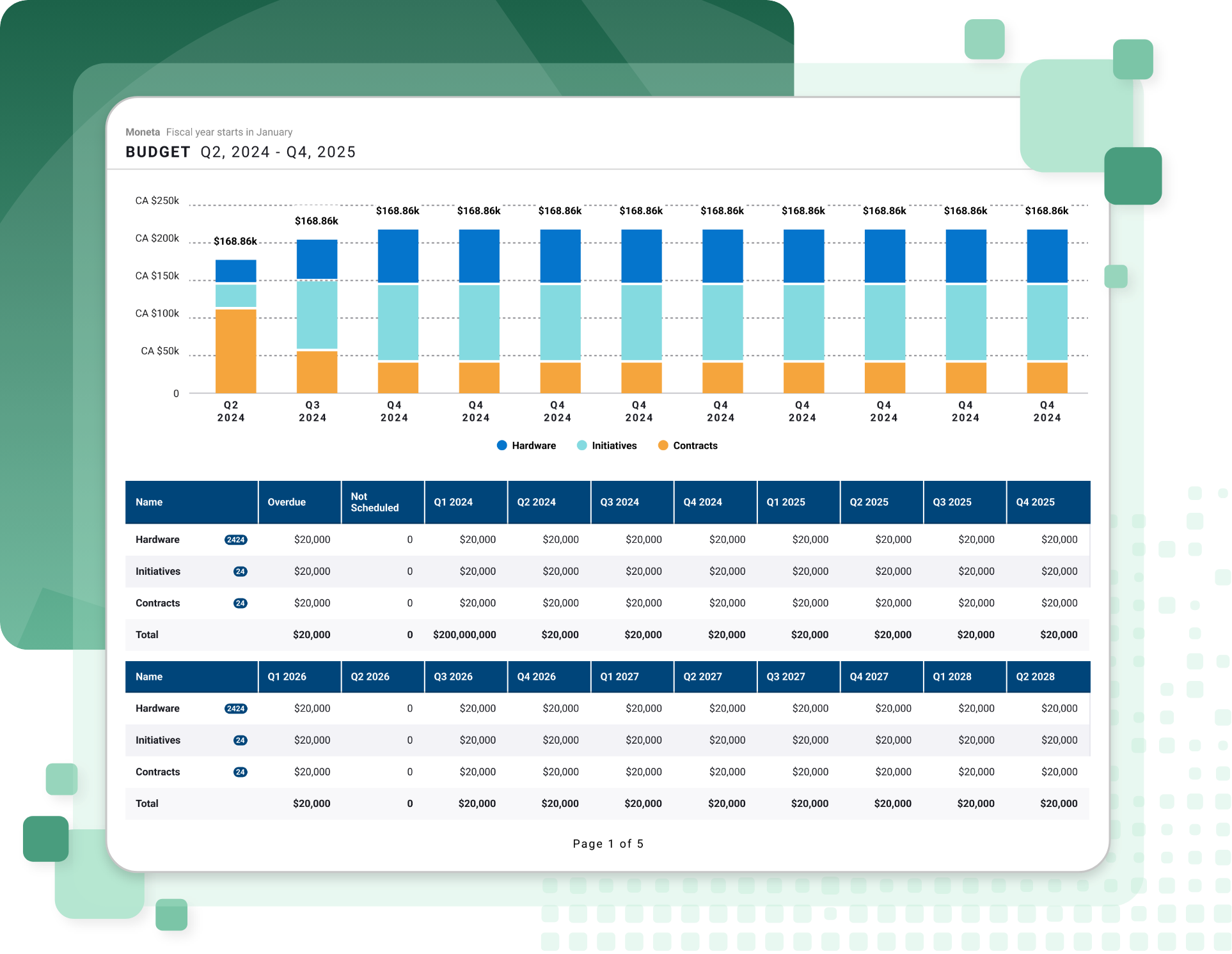The width and height of the screenshot is (1232, 954).
Task: Click the $200,000,000 total cell
Action: 464,635
